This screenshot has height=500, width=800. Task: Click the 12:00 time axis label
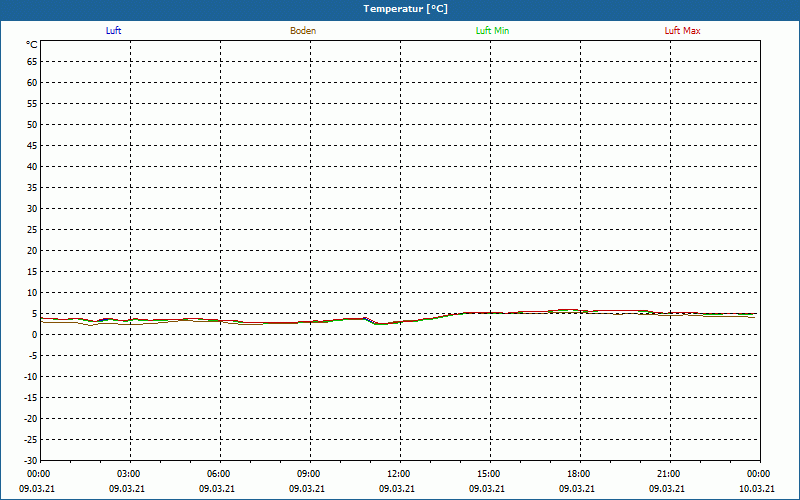point(398,474)
